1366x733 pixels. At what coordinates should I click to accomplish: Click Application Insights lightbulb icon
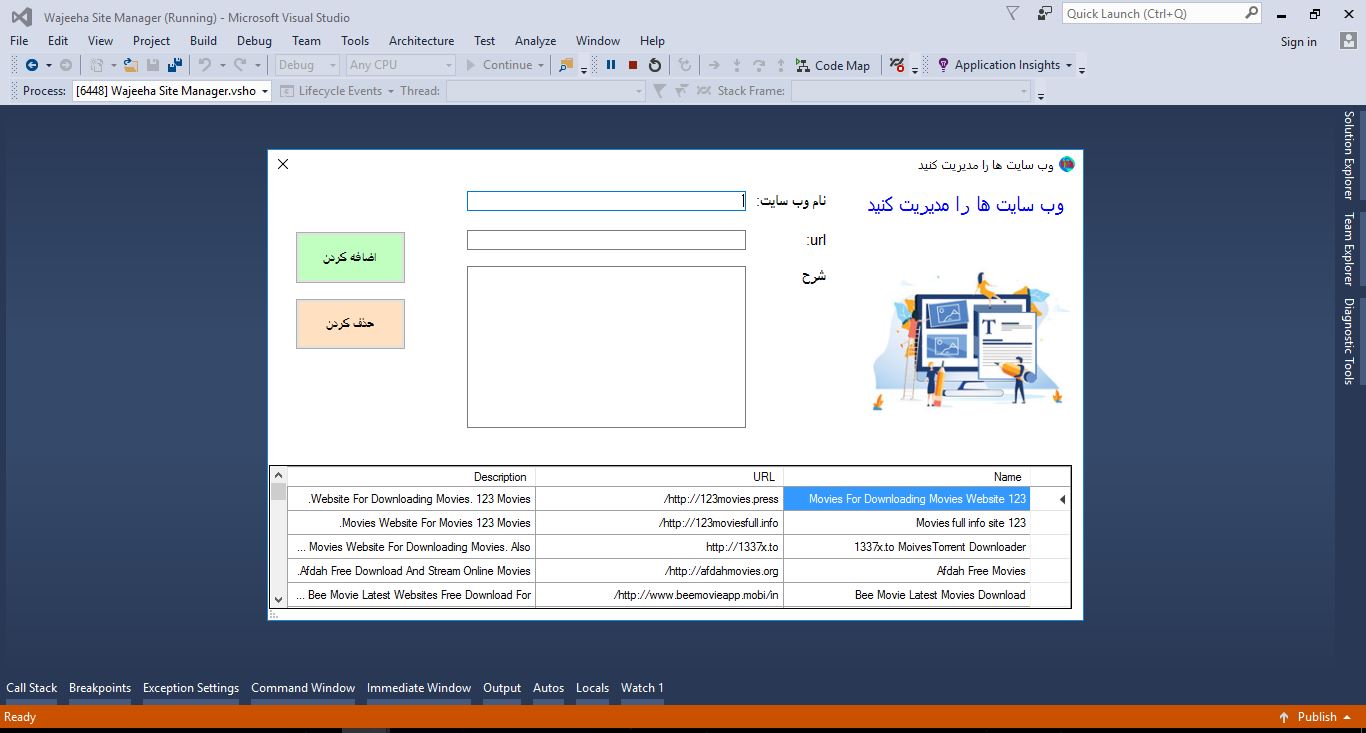coord(943,65)
